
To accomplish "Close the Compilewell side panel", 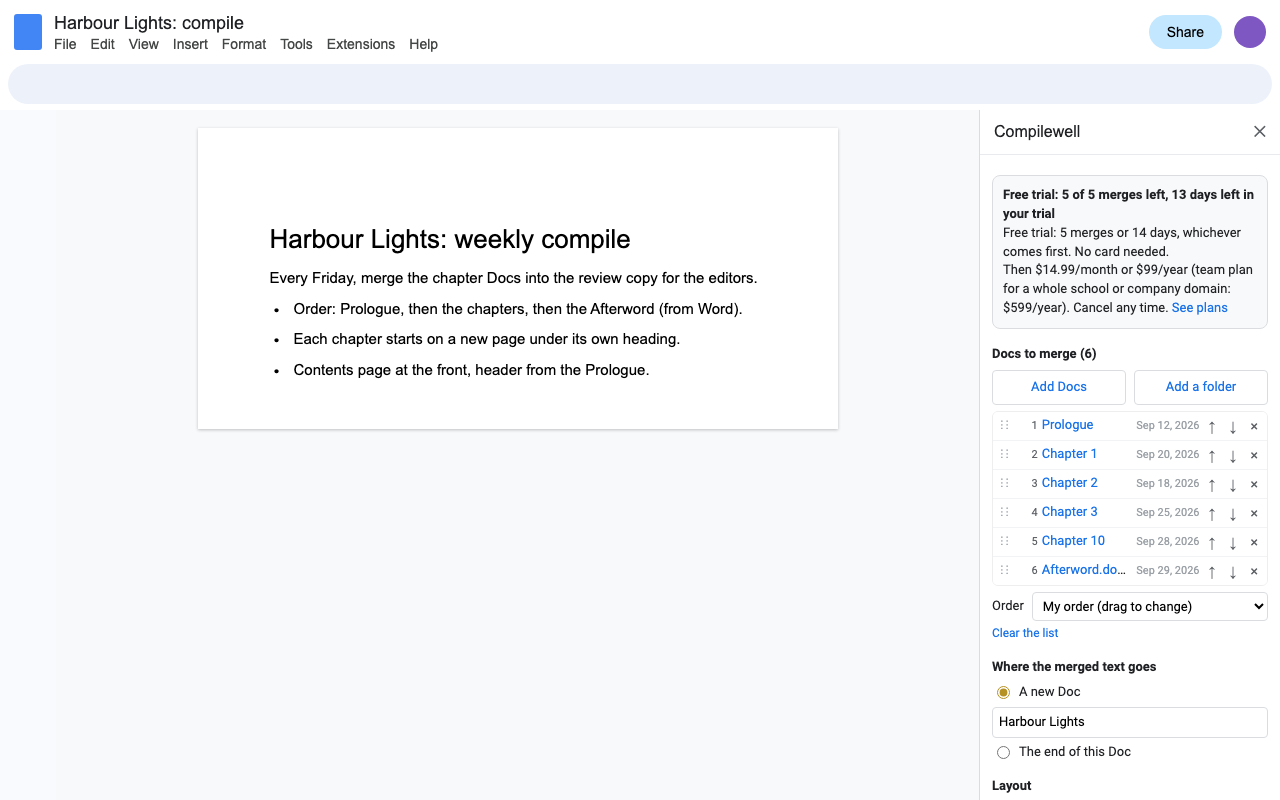I will 1260,132.
